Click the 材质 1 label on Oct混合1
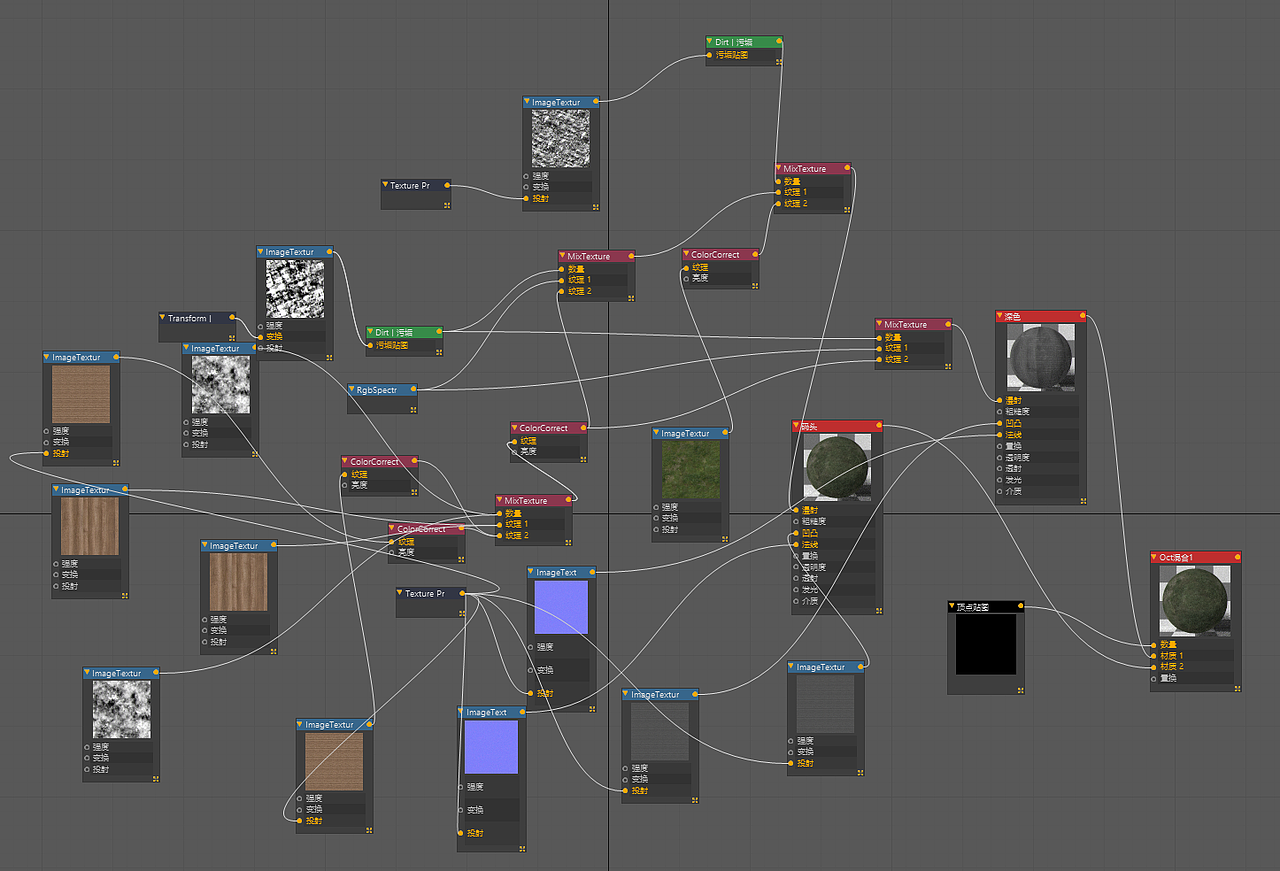The image size is (1280, 871). coord(1171,655)
